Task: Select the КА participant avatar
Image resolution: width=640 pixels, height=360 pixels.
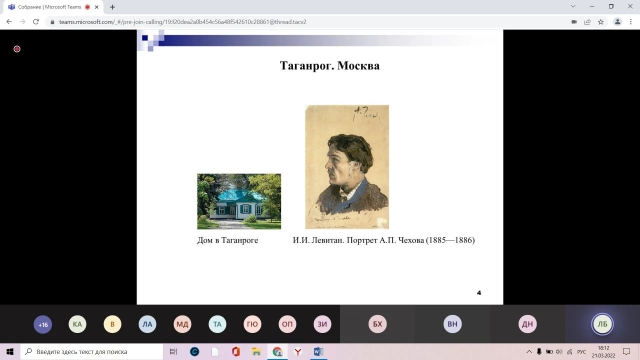Action: (78, 324)
